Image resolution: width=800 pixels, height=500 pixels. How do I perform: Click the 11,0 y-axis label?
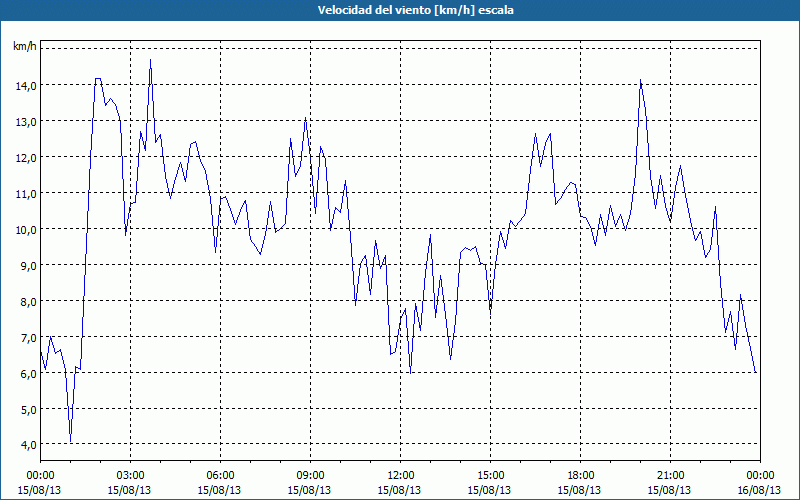[26, 194]
